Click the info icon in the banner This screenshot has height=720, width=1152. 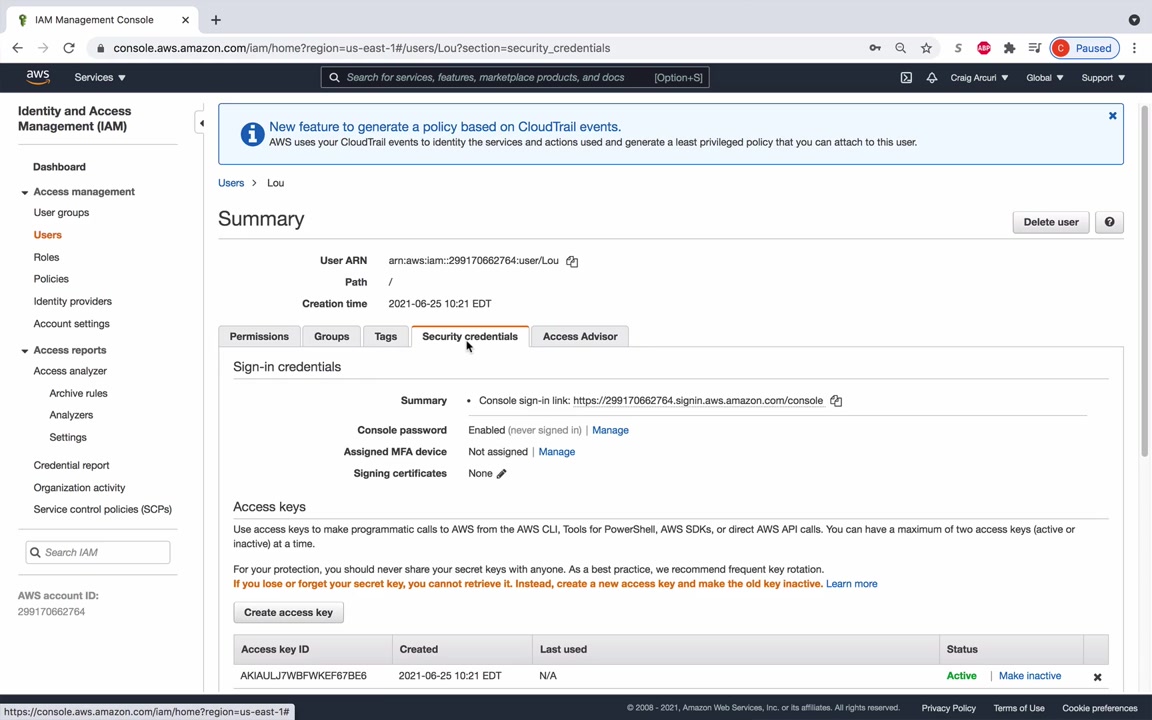(x=252, y=134)
